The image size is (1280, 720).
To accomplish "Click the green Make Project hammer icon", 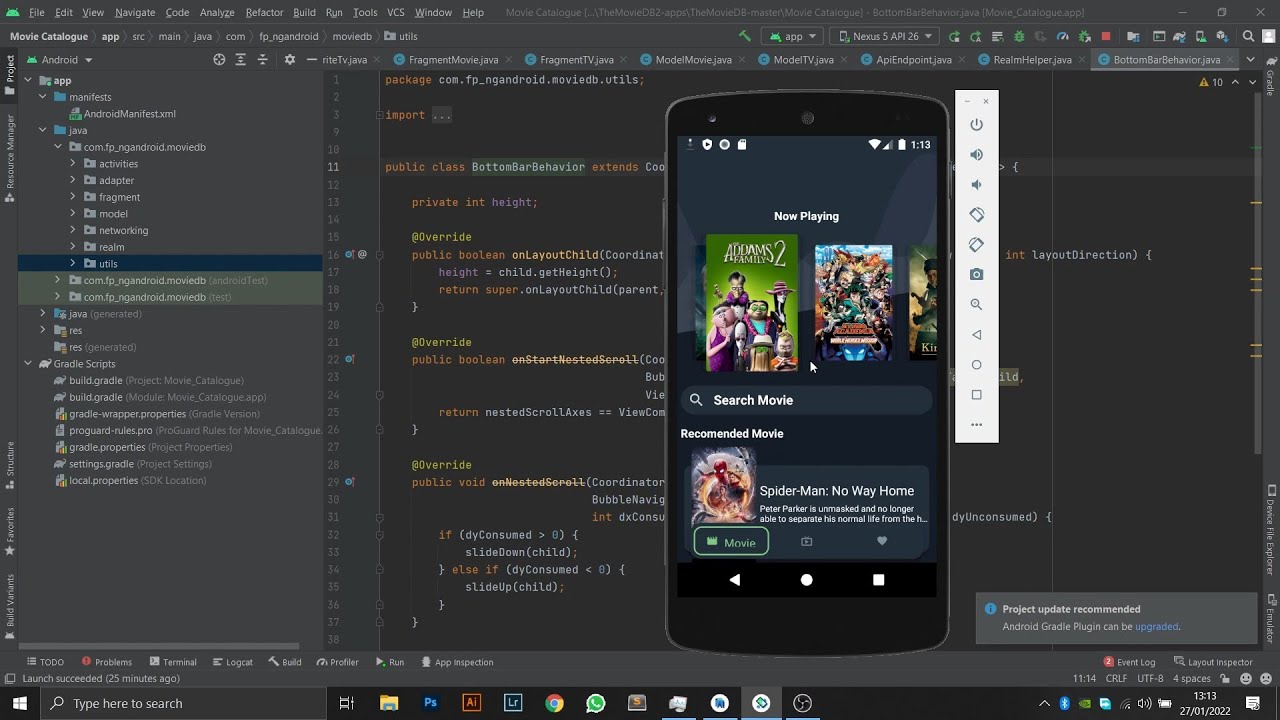I will pyautogui.click(x=744, y=36).
